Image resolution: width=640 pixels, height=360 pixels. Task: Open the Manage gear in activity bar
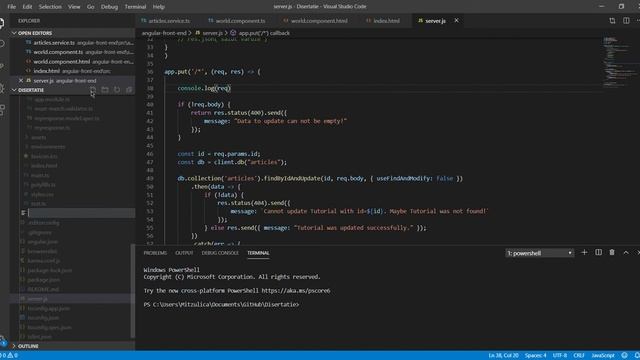point(2,340)
